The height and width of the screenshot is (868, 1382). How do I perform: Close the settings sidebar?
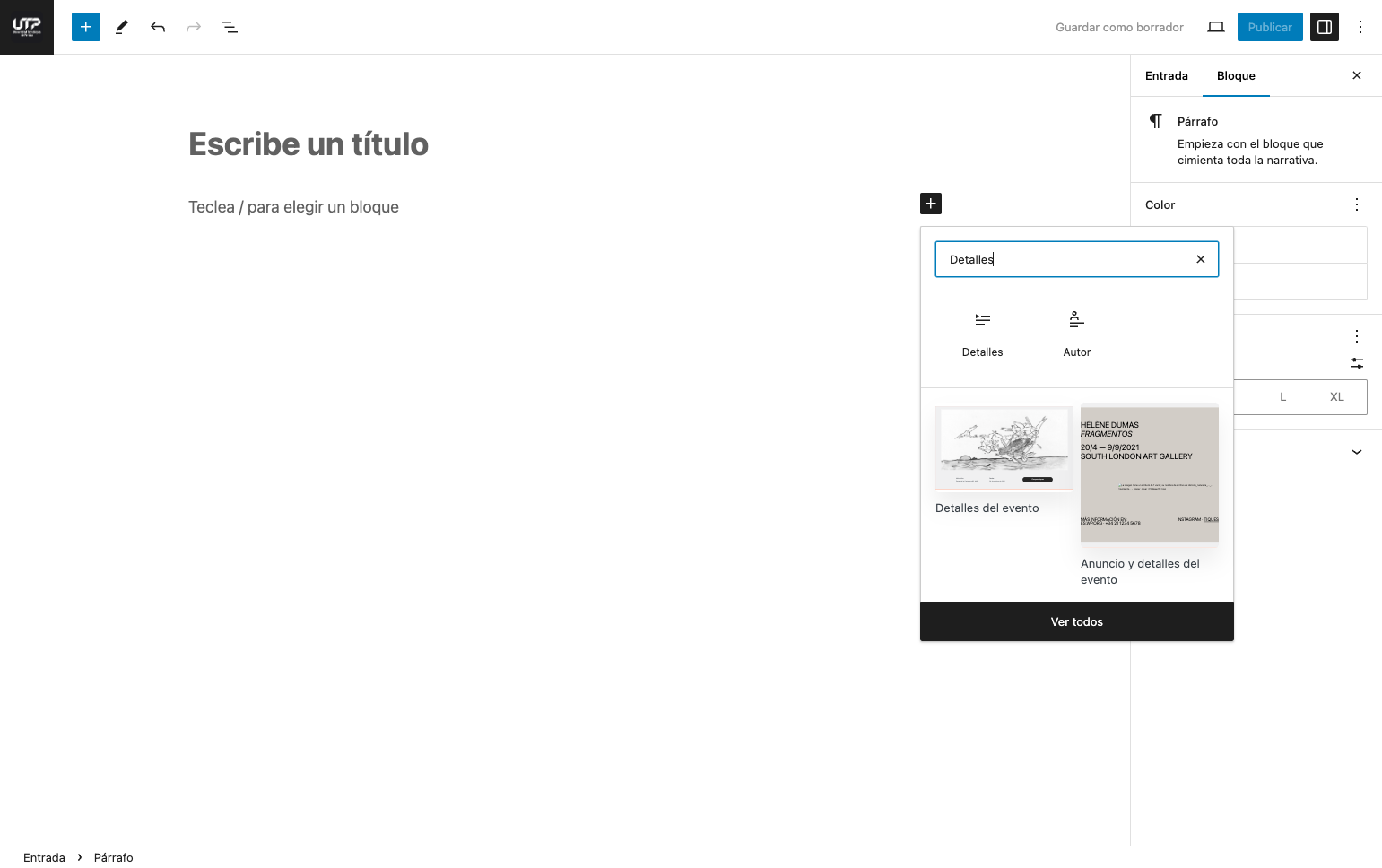click(x=1357, y=75)
